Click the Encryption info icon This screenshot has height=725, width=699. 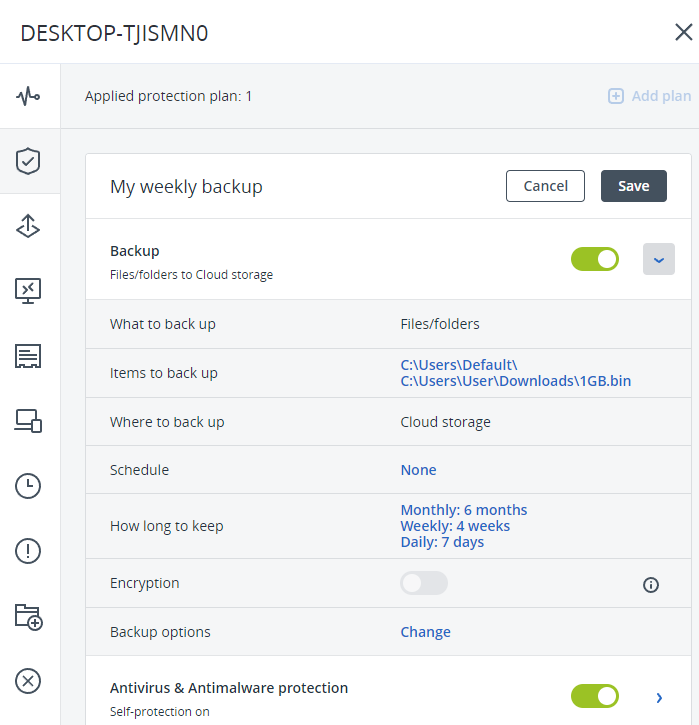click(651, 585)
